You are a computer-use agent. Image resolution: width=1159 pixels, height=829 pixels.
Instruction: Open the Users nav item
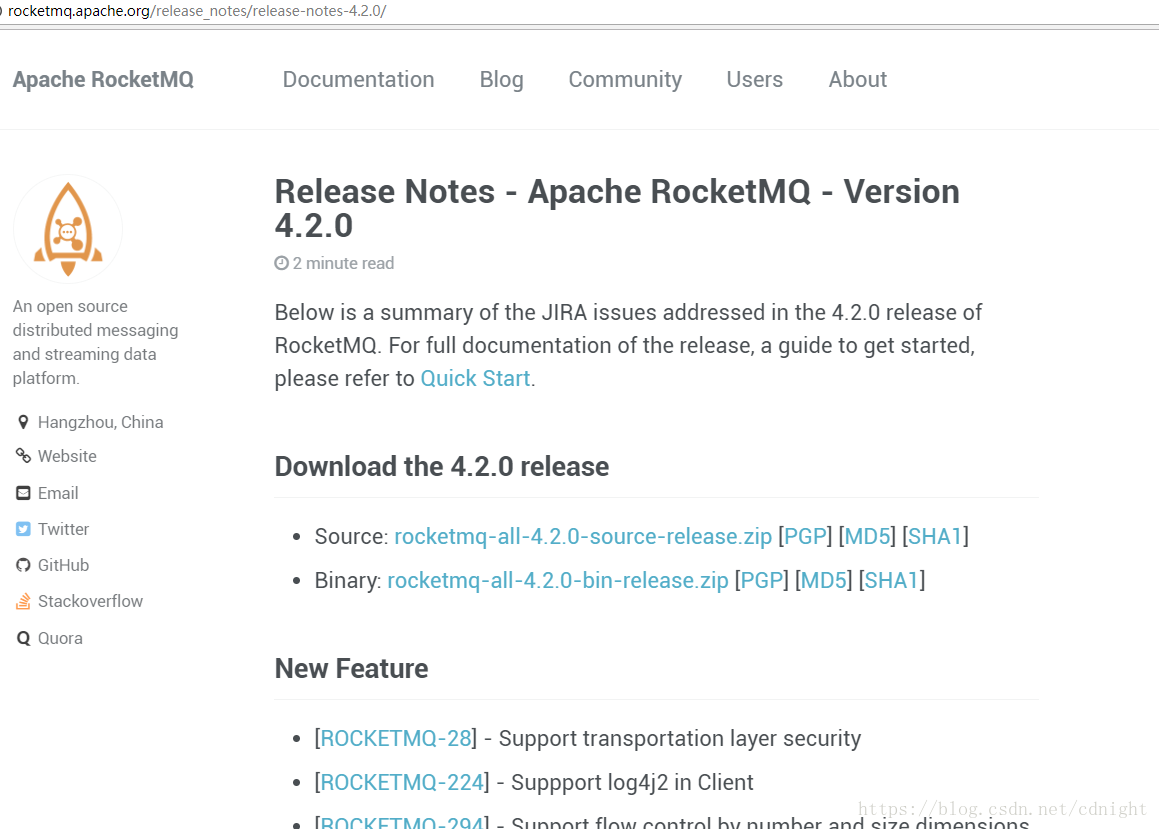(x=754, y=79)
